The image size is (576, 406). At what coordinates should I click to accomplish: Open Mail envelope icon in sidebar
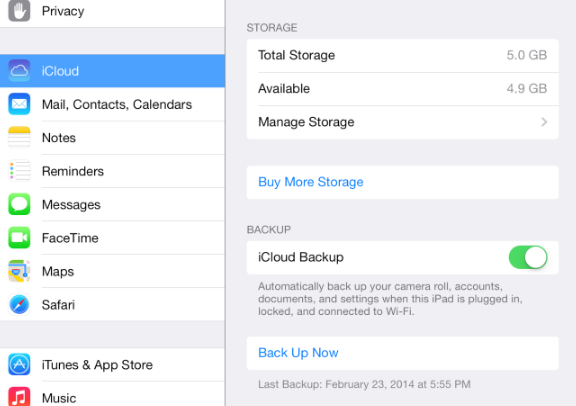tap(19, 104)
